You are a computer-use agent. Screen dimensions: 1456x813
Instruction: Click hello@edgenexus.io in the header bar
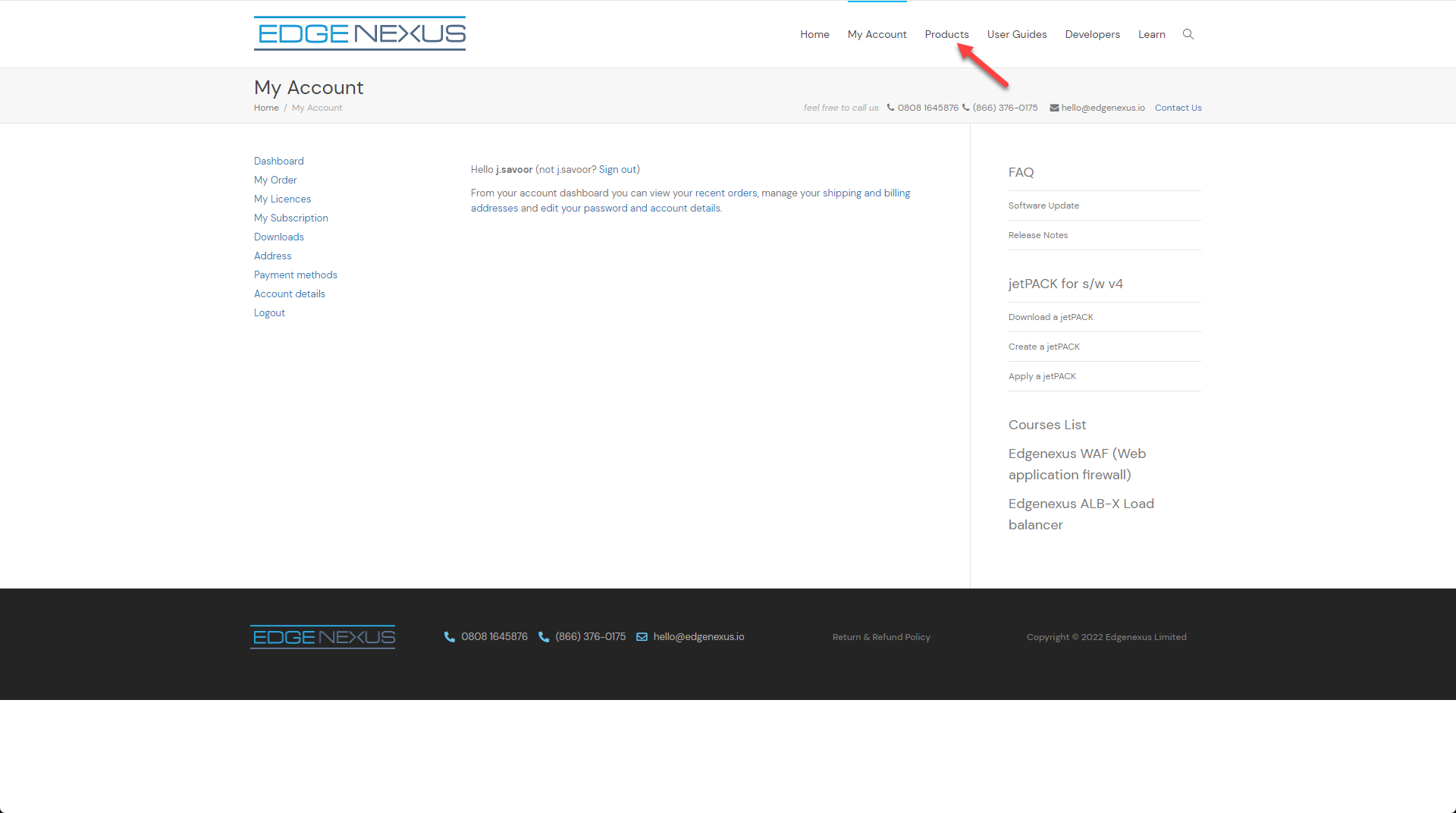coord(1103,108)
